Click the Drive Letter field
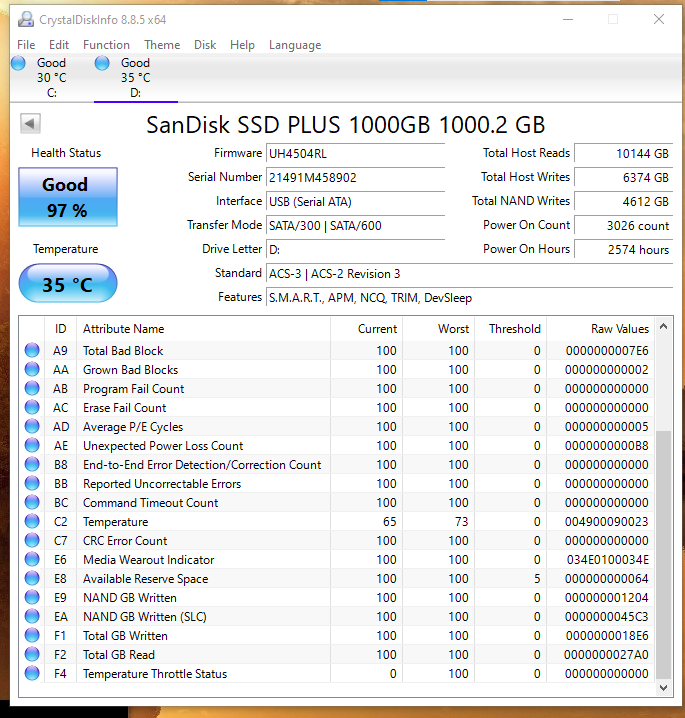This screenshot has height=718, width=685. pos(355,250)
